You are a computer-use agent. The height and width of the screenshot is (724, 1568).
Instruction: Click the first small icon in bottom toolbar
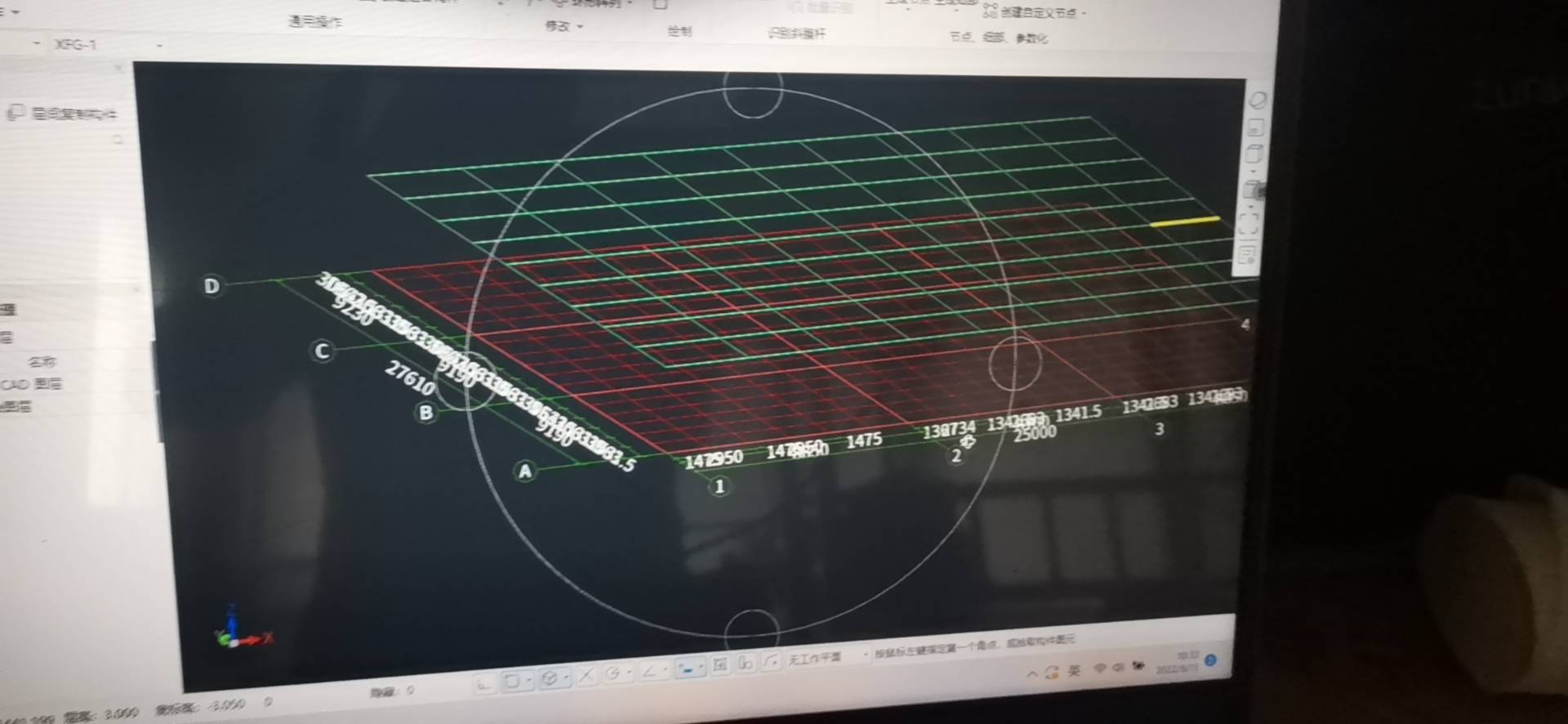[x=483, y=683]
